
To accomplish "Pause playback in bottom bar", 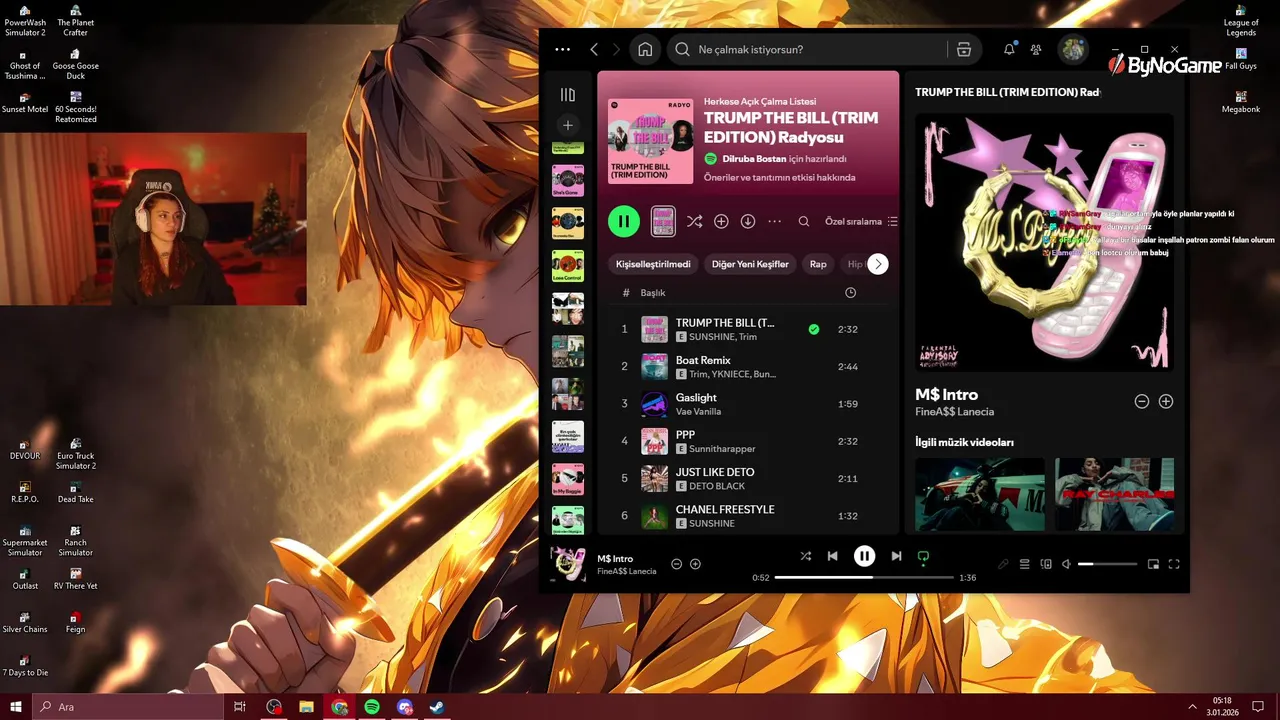I will 865,556.
